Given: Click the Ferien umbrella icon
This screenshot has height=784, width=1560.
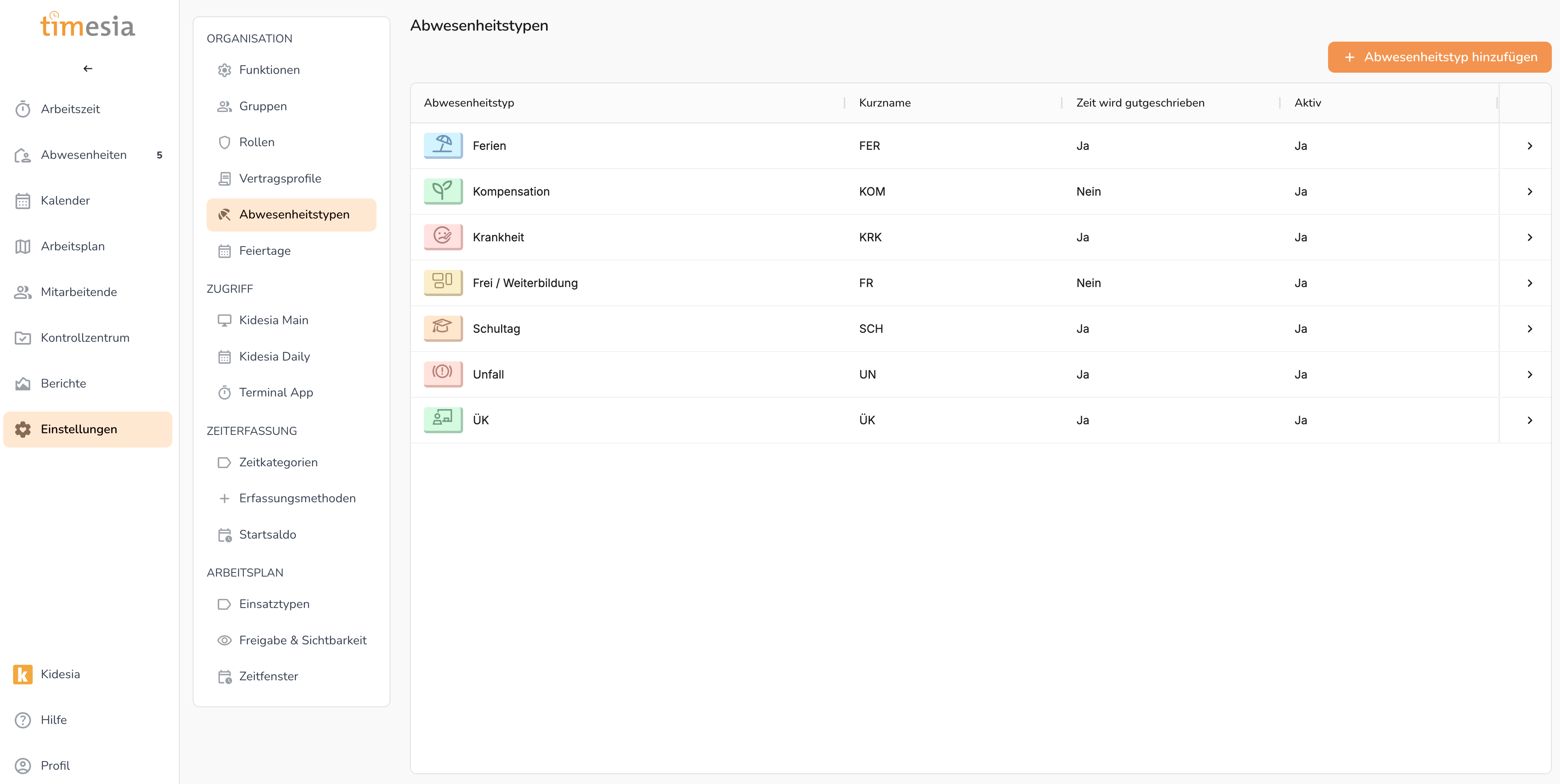Looking at the screenshot, I should point(443,145).
